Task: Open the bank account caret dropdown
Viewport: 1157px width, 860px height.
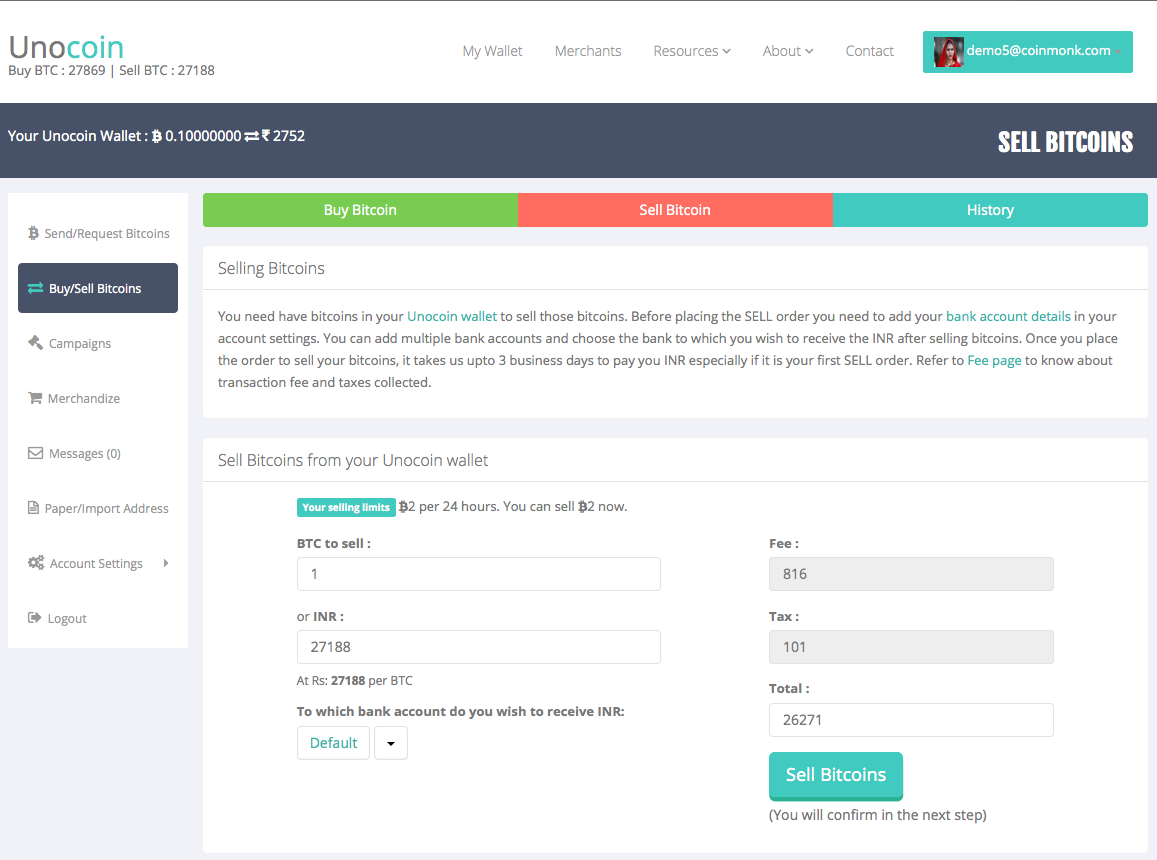Action: 391,743
